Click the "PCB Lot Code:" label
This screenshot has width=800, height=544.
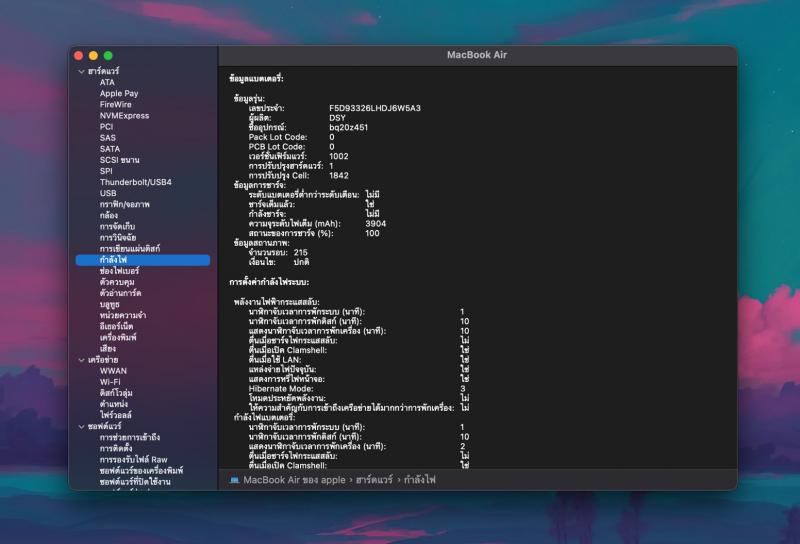pos(277,147)
